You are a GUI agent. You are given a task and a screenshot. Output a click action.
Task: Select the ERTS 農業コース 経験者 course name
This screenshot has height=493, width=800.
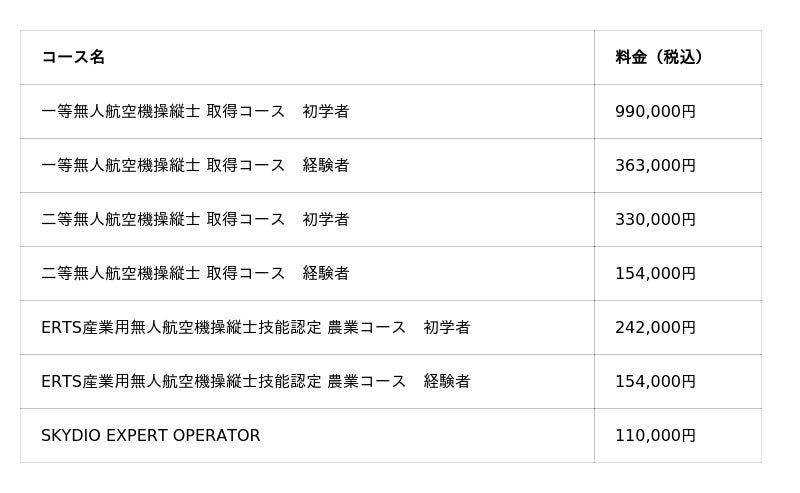point(255,382)
